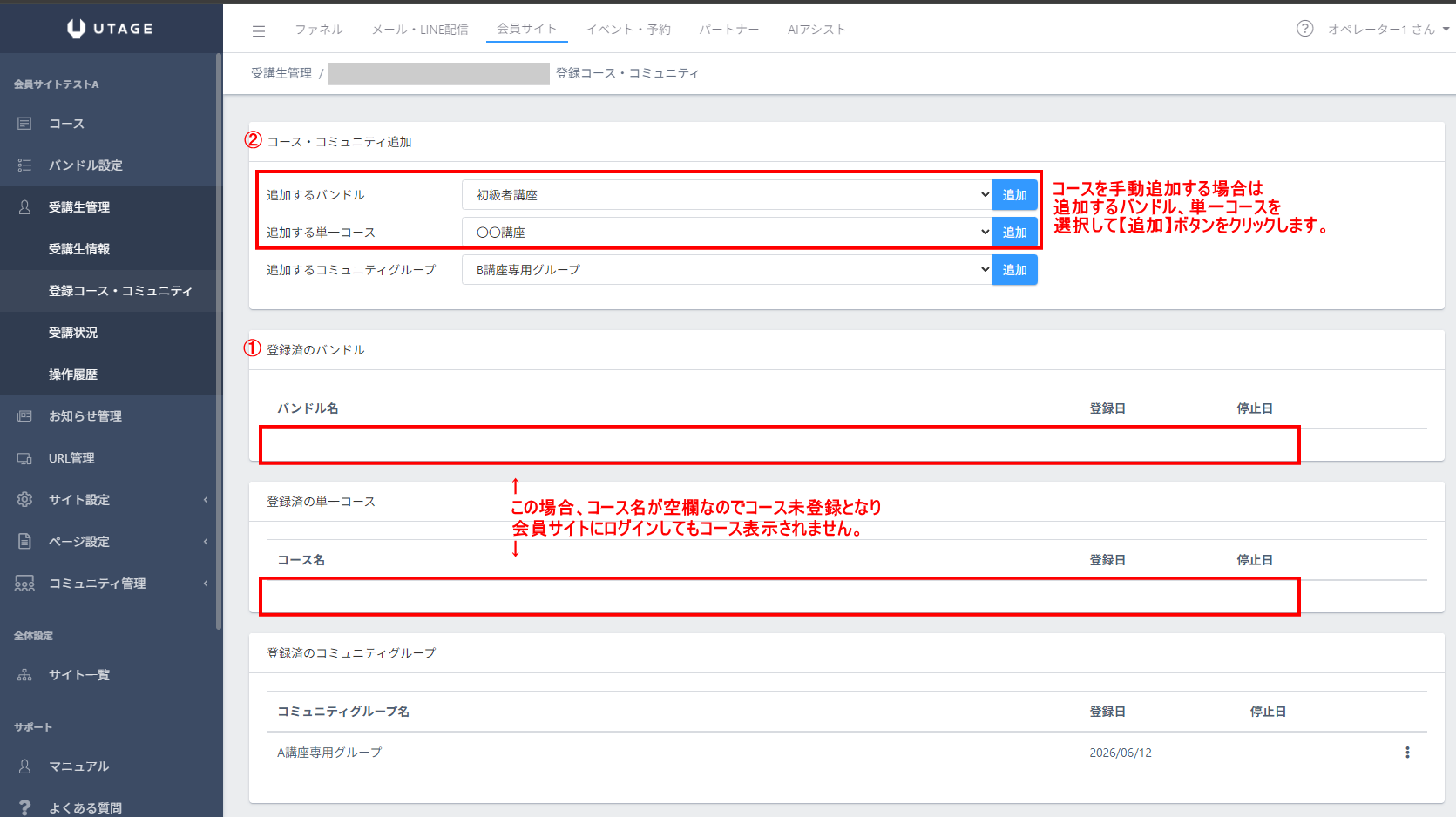
Task: Click the コース sidebar icon
Action: tap(24, 124)
